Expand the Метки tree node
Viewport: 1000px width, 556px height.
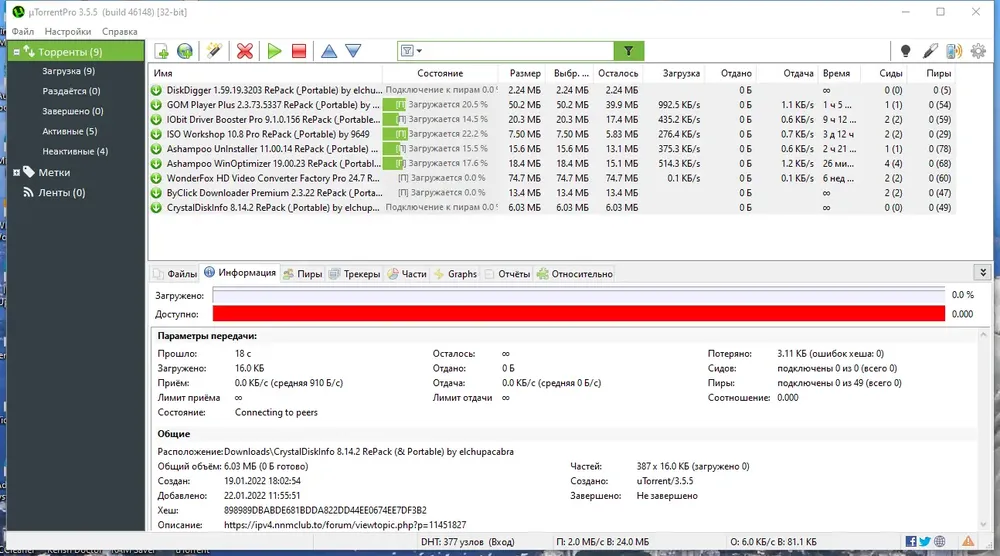pyautogui.click(x=17, y=172)
